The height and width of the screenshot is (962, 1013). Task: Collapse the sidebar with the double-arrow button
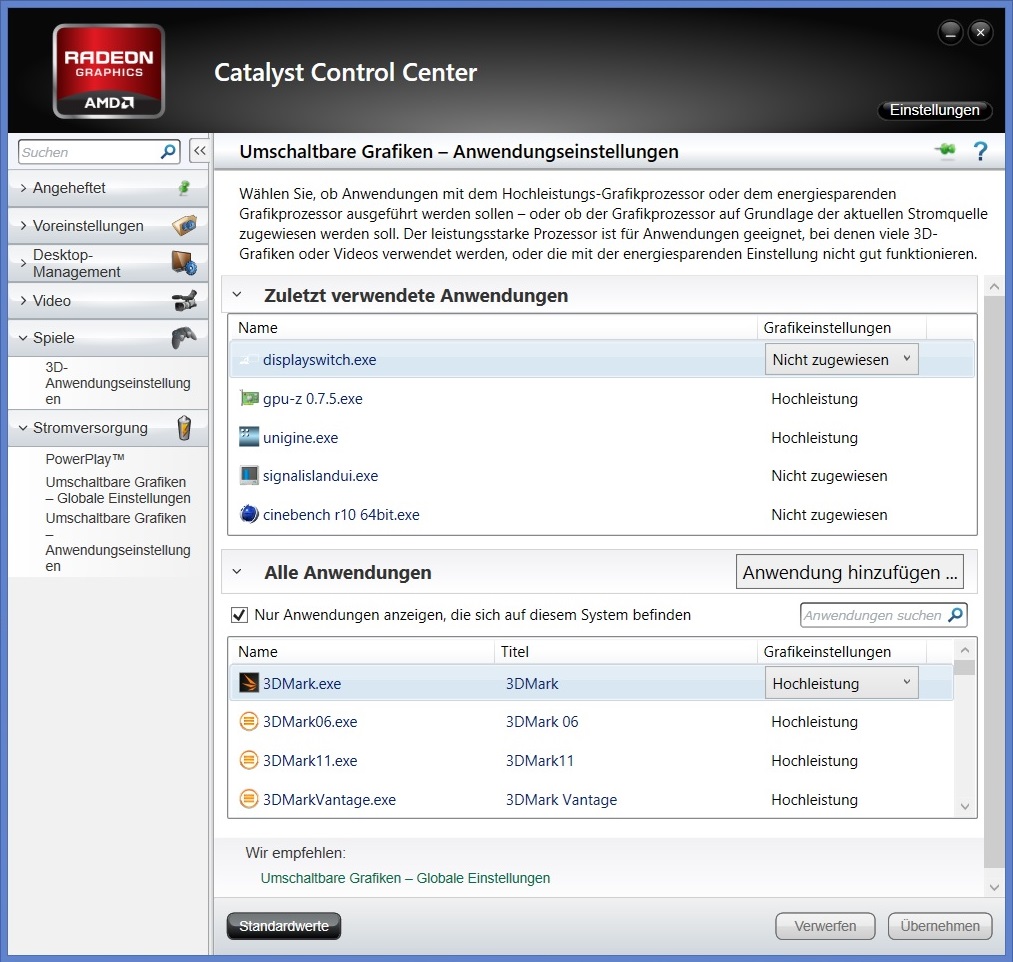point(200,151)
